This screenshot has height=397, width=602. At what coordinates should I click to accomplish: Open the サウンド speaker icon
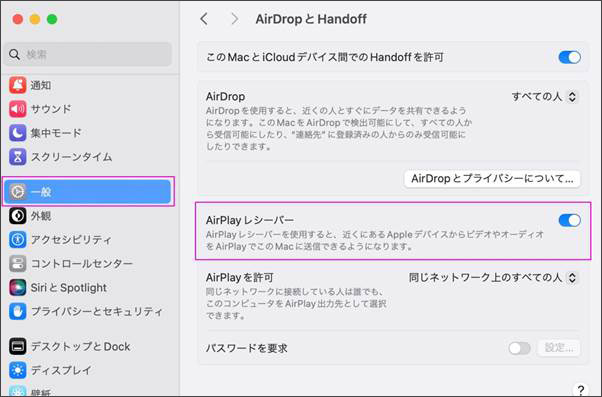pyautogui.click(x=18, y=109)
